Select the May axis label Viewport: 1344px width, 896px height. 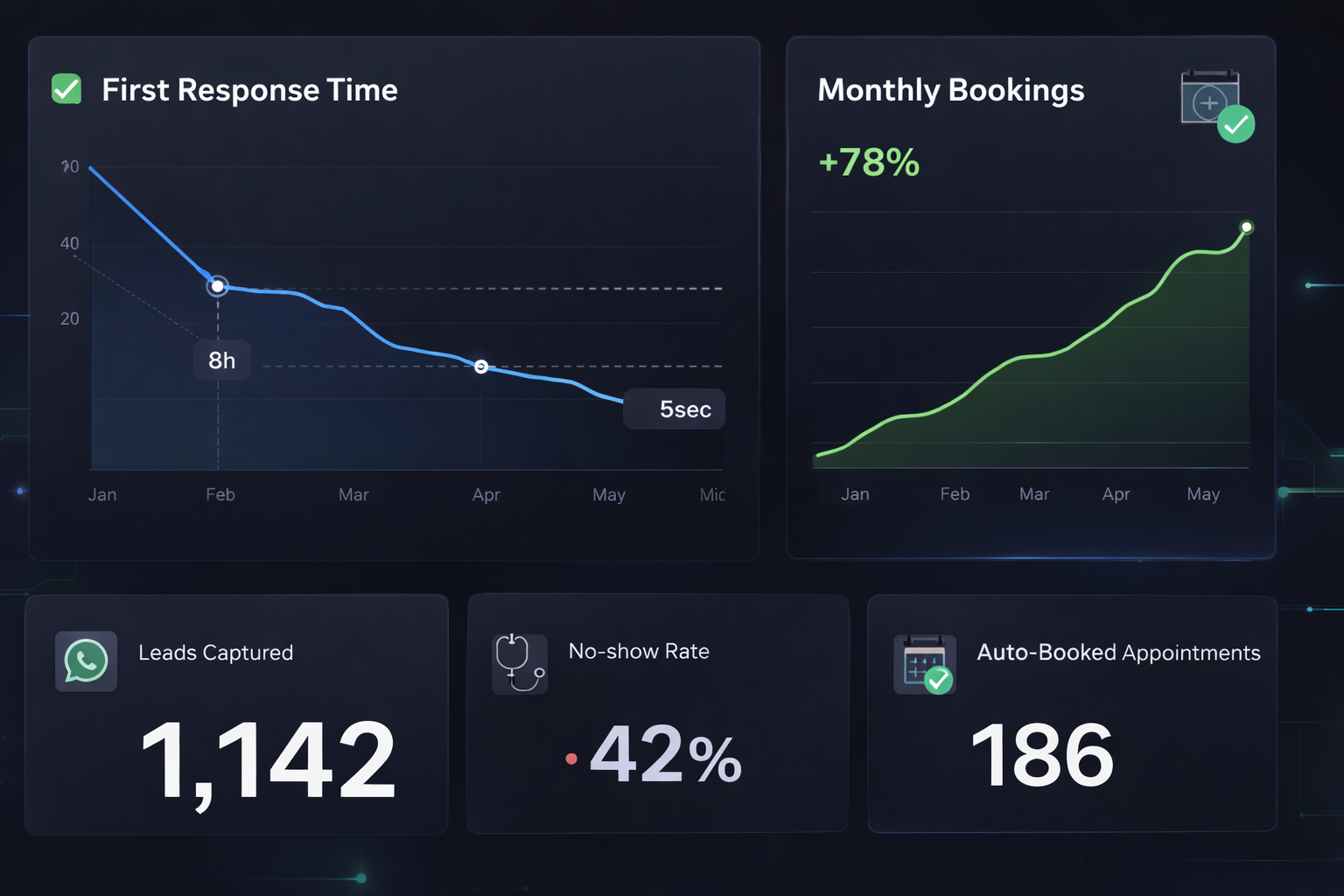pyautogui.click(x=608, y=494)
